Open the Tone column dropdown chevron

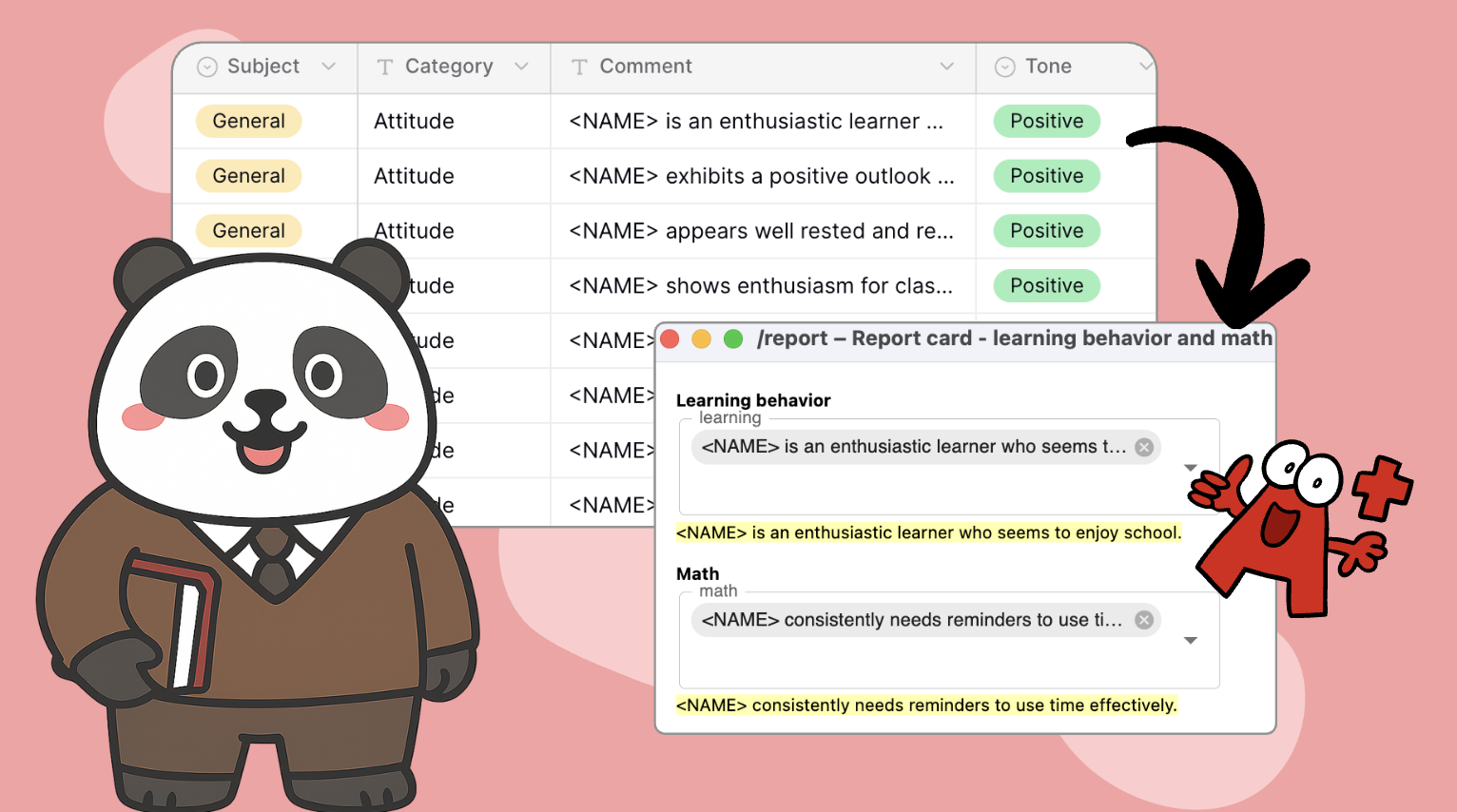tap(1146, 67)
